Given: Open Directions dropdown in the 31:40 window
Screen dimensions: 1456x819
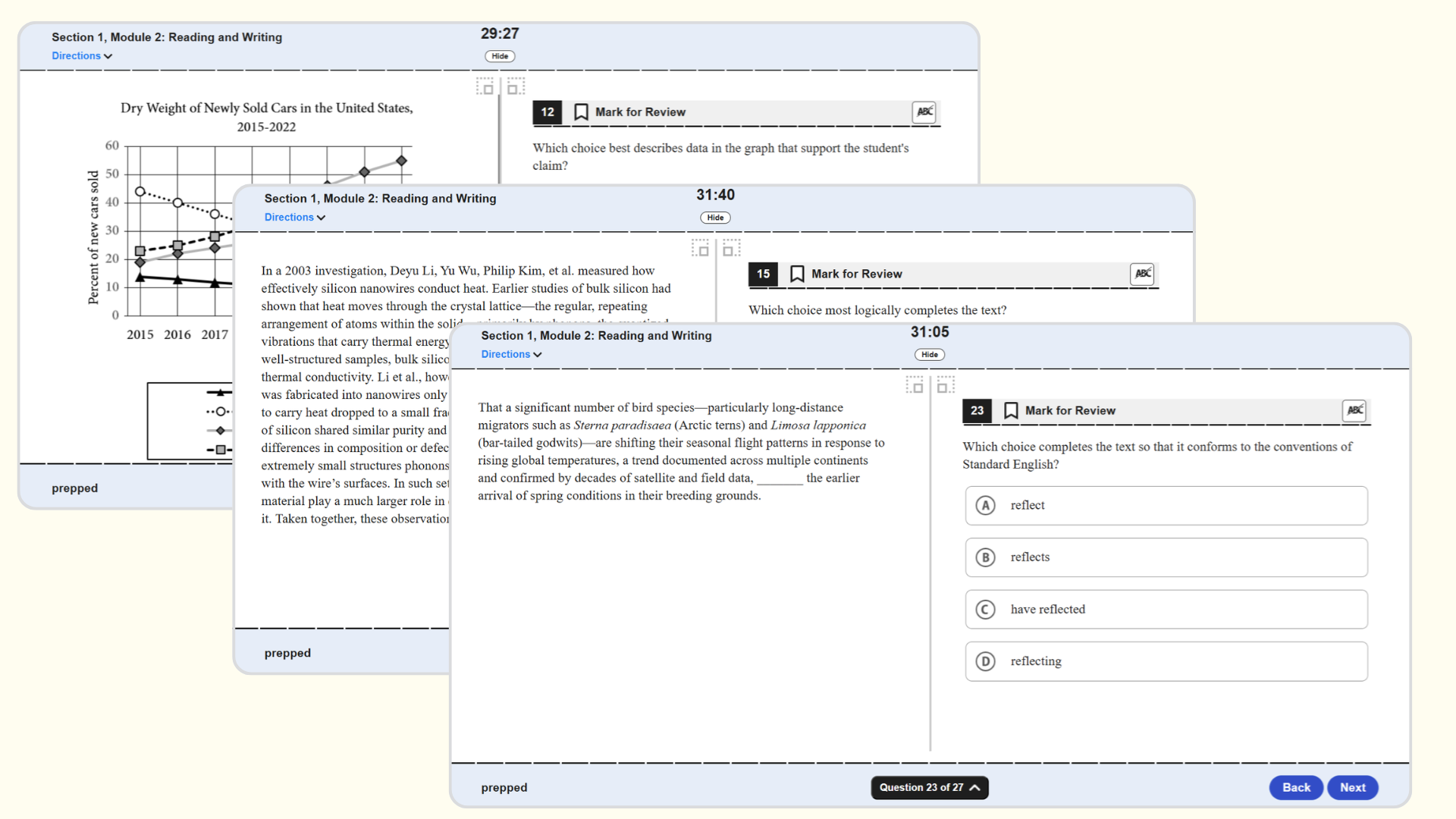Looking at the screenshot, I should pyautogui.click(x=294, y=218).
